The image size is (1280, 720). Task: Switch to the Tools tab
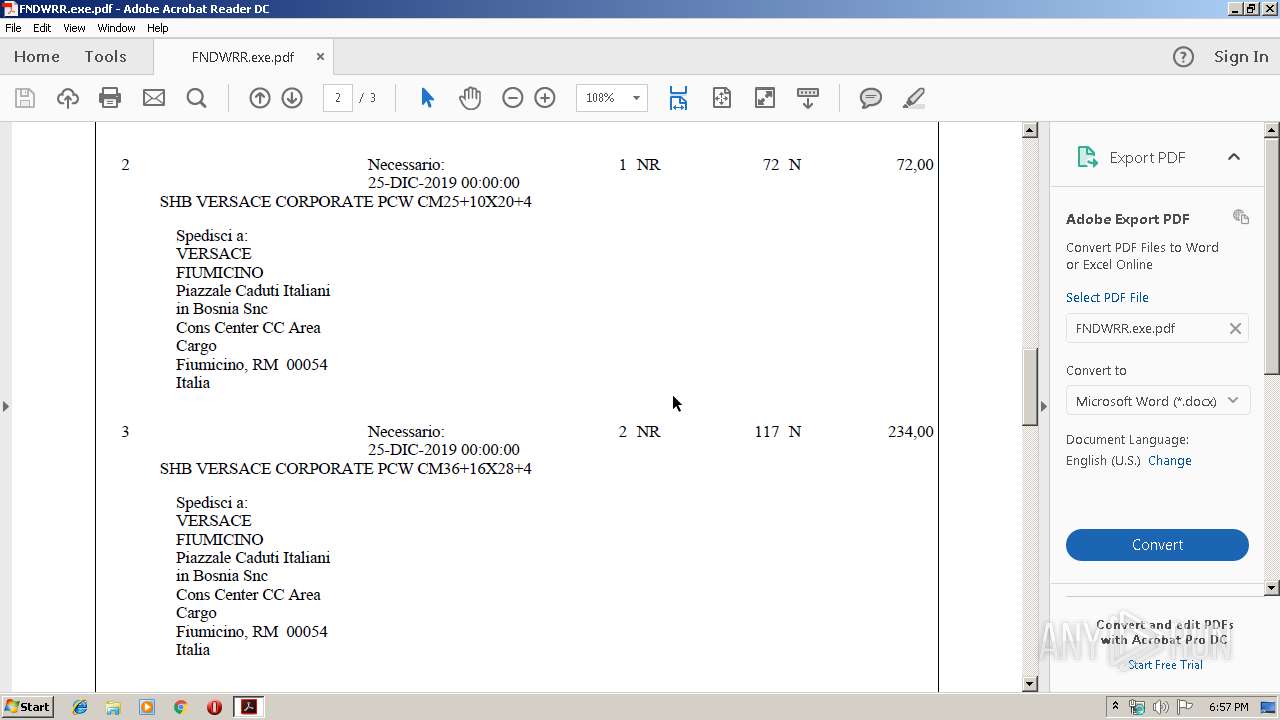[105, 57]
